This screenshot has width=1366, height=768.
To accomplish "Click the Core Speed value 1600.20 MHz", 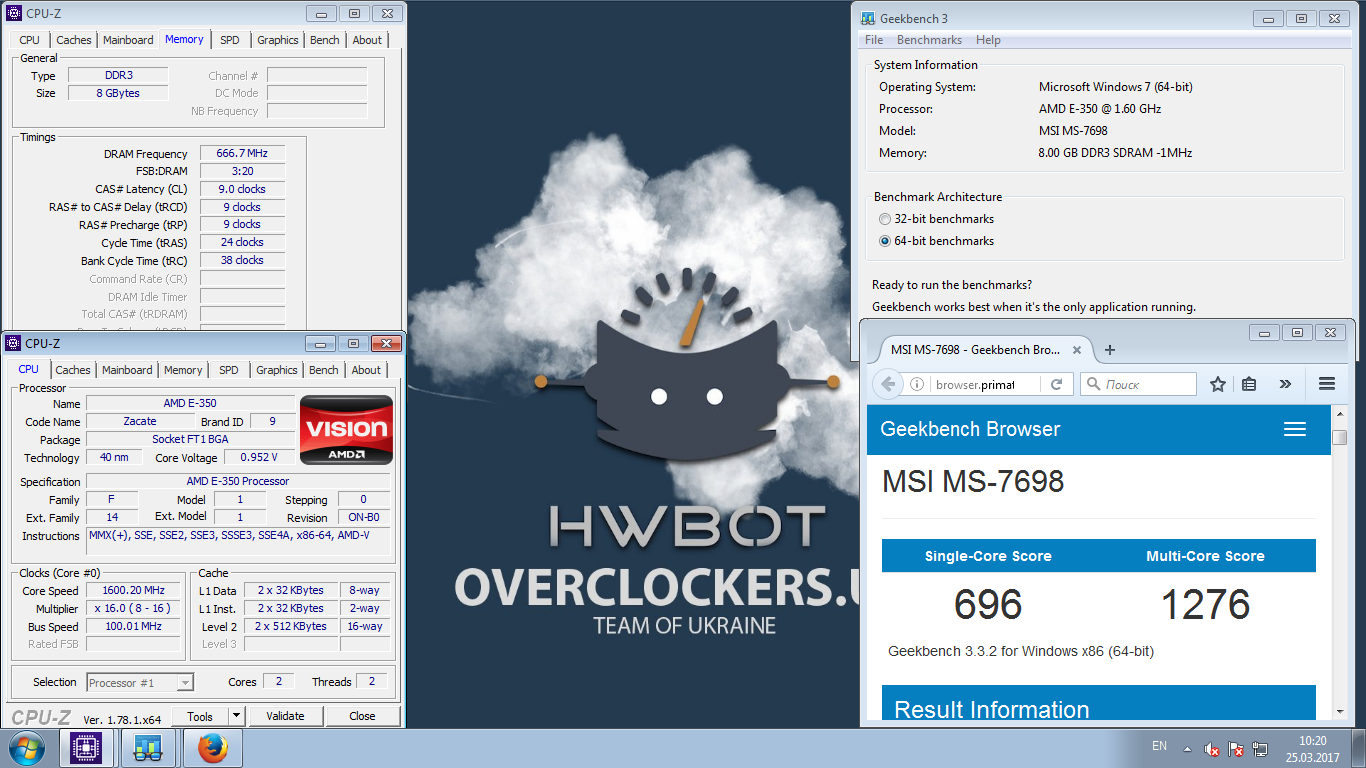I will 134,590.
